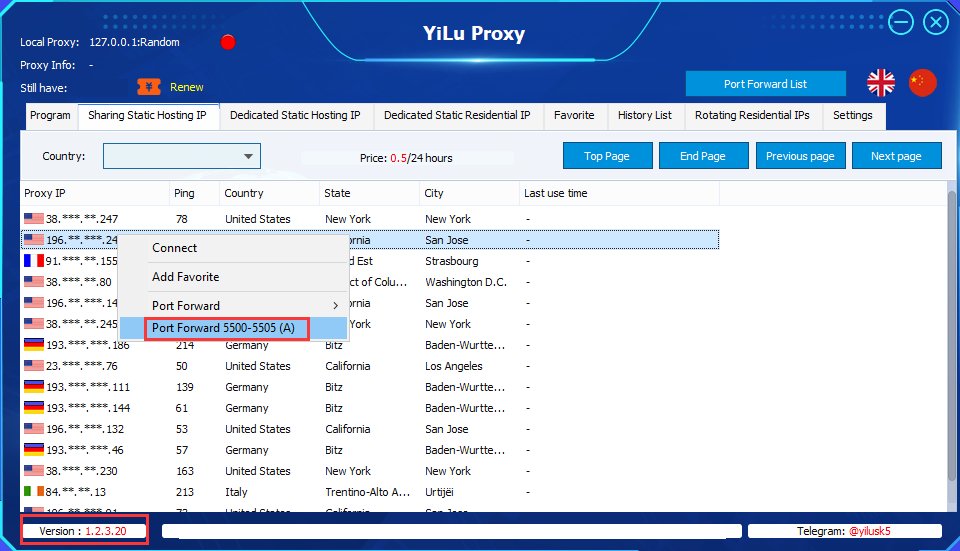Click the German flag for 193.***.***.144
Viewport: 960px width, 551px height.
pyautogui.click(x=34, y=408)
